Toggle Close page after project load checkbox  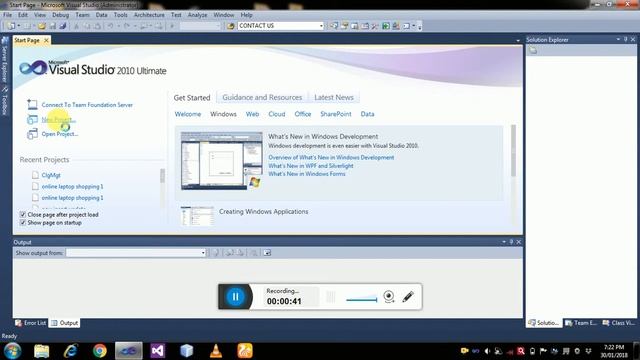23,214
